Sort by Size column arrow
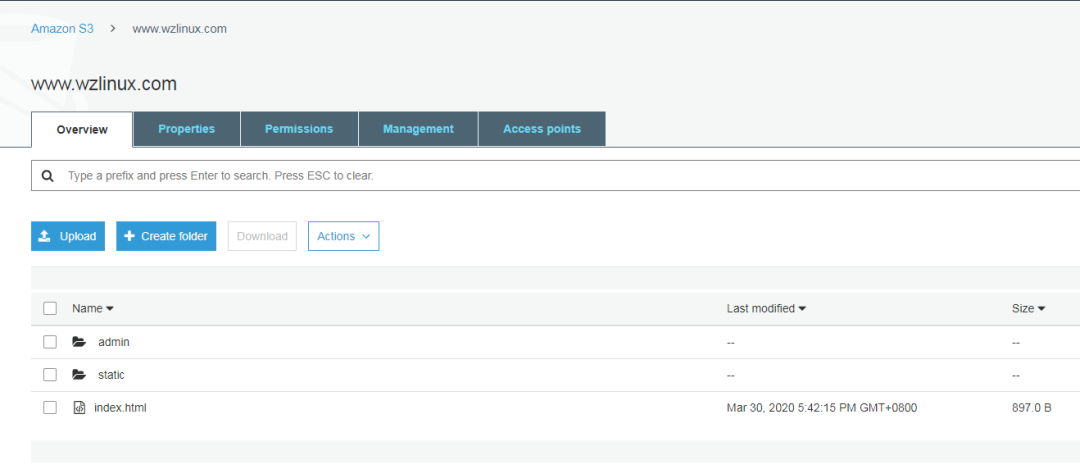Screen dimensions: 1080x469 1041,309
